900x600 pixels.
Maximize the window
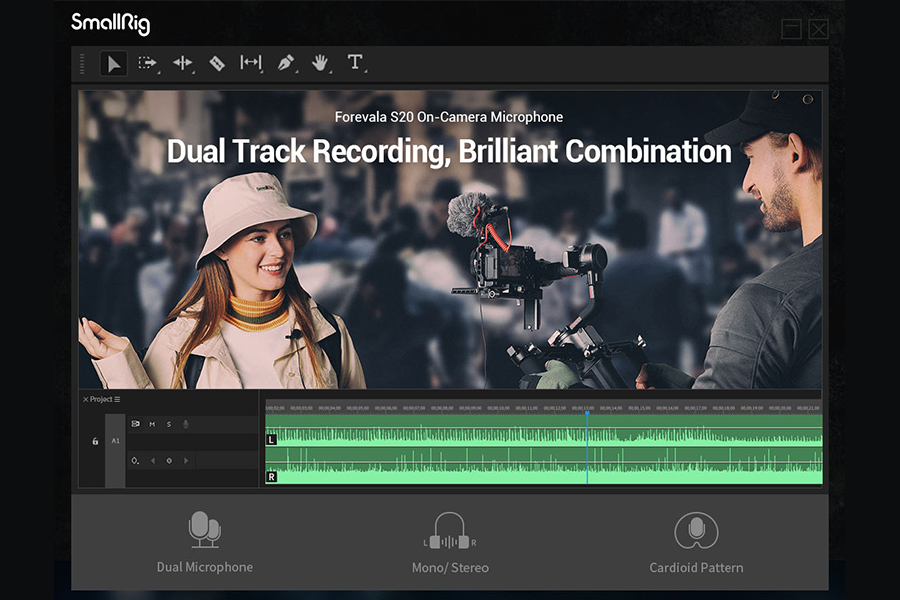click(x=792, y=29)
